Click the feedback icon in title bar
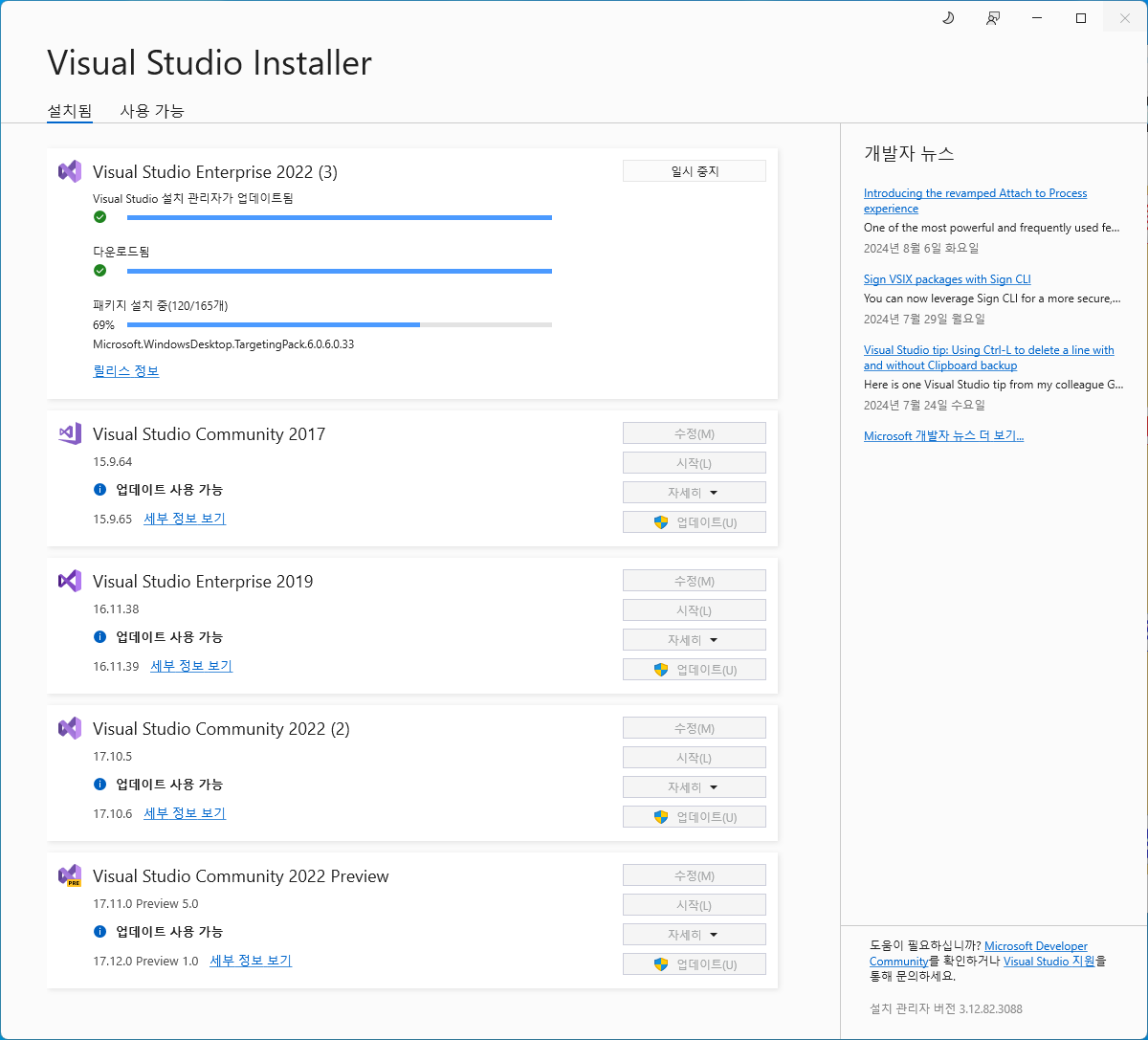 coord(993,18)
